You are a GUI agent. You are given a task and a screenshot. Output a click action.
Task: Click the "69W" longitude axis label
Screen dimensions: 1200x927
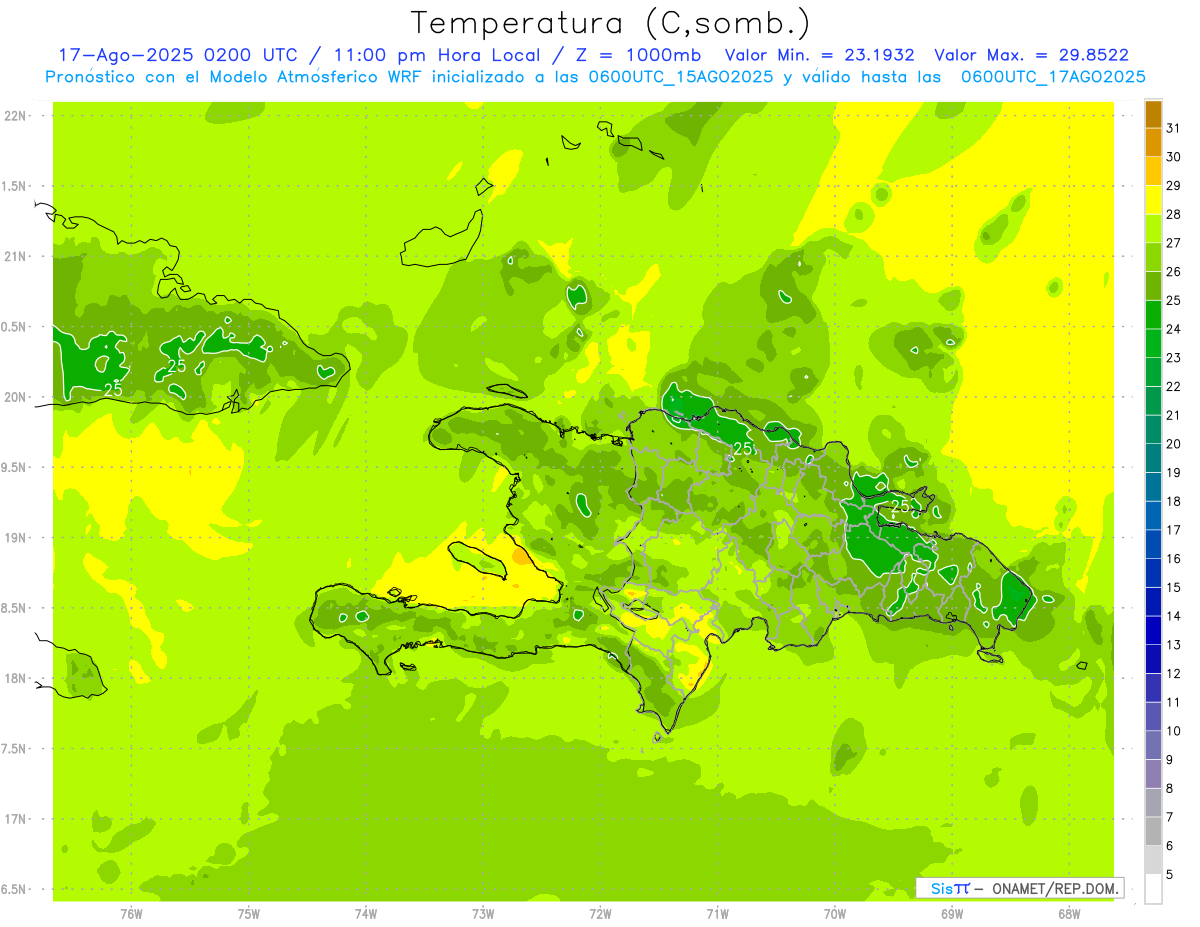(x=952, y=913)
